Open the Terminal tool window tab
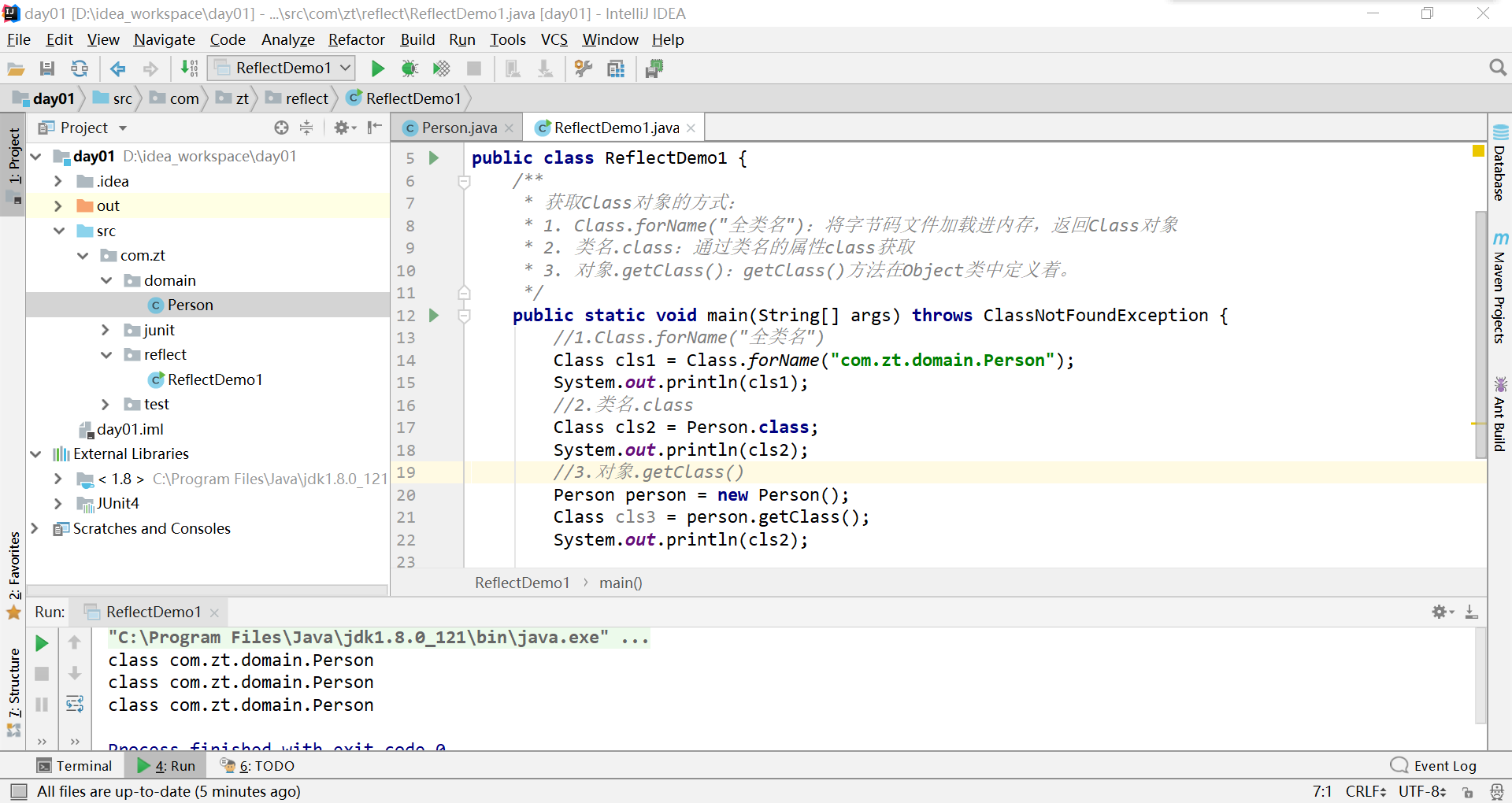 tap(74, 765)
